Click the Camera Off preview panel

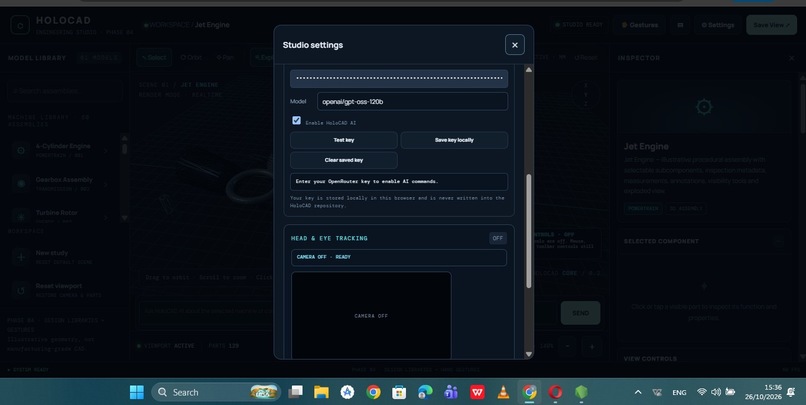371,315
